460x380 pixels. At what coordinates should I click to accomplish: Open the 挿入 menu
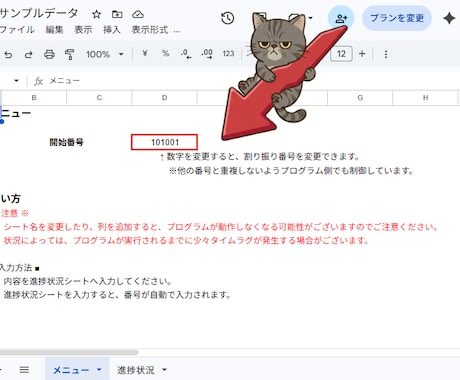click(112, 30)
